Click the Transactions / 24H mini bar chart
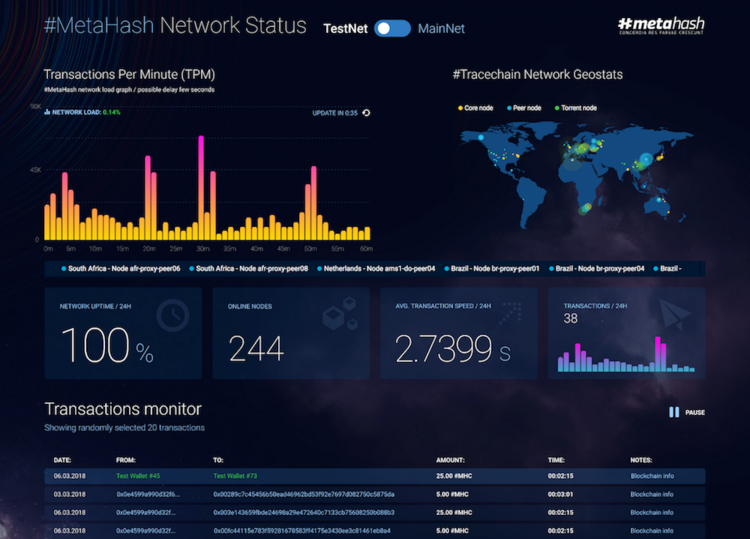Image resolution: width=750 pixels, height=539 pixels. [x=626, y=354]
